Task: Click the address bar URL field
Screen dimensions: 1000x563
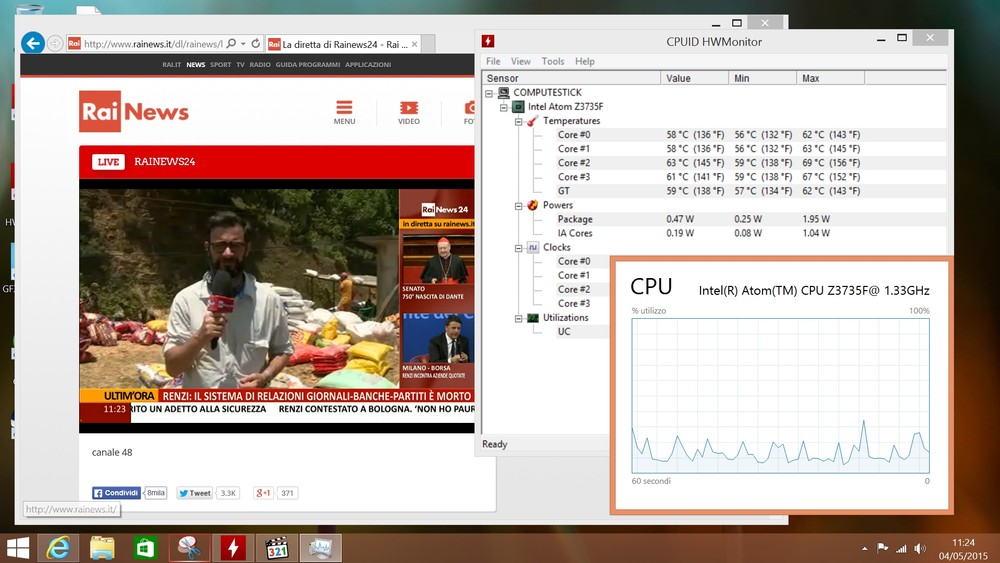Action: [x=153, y=44]
